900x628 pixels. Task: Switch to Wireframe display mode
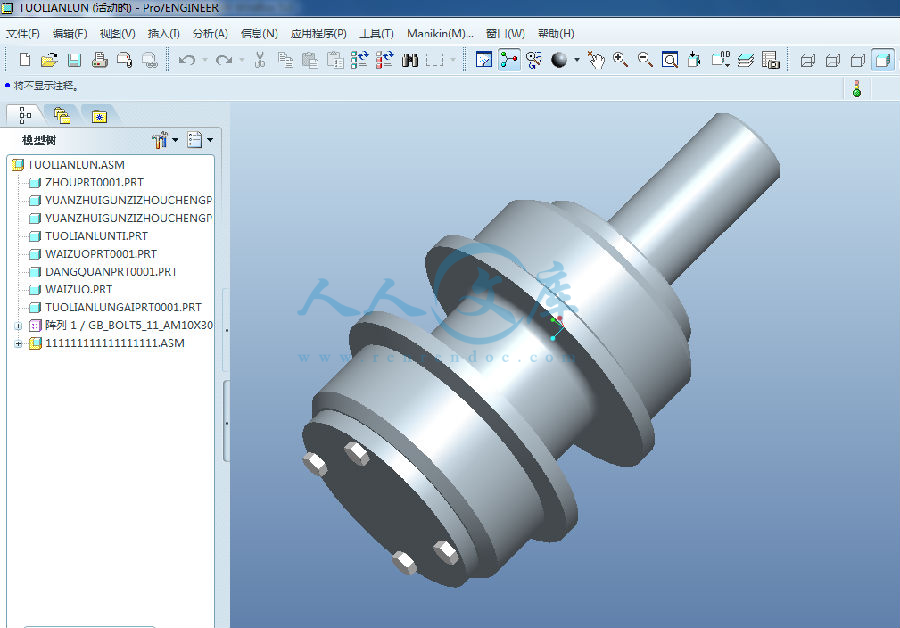808,60
